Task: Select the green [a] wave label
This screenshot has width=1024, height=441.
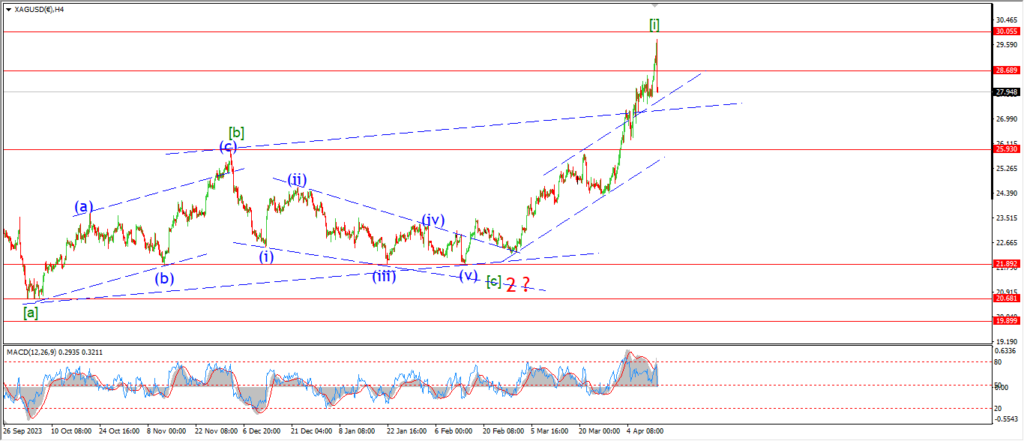Action: click(31, 313)
